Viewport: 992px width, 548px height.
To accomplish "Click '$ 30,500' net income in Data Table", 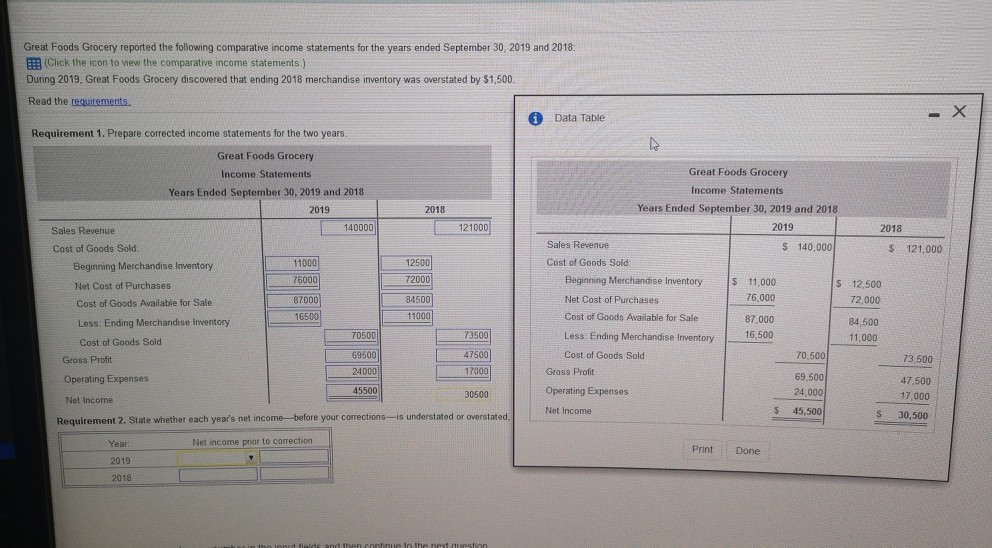I will (902, 415).
